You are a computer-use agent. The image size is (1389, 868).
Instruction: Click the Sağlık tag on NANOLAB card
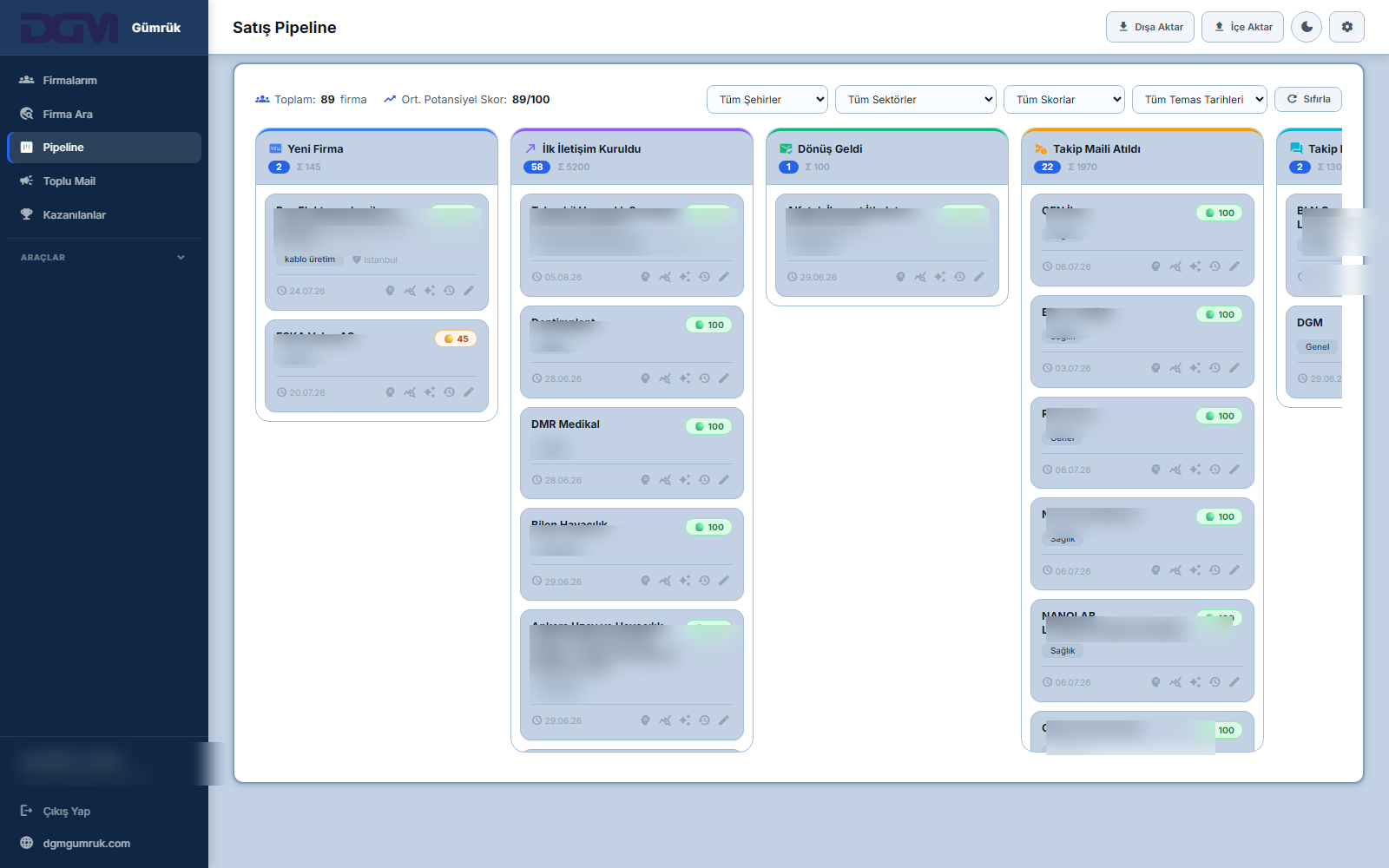coord(1063,651)
